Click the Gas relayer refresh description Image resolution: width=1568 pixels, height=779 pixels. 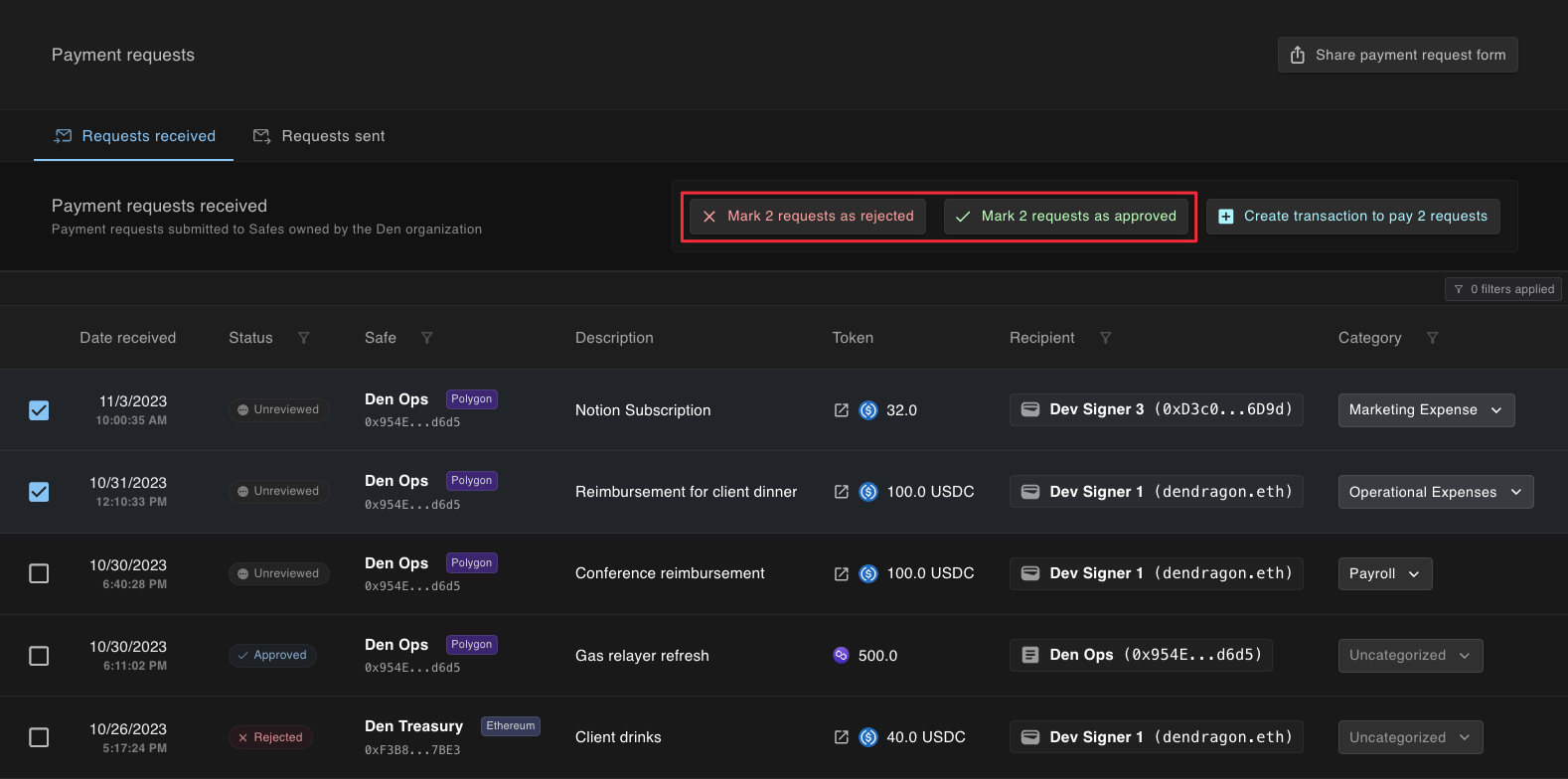(642, 656)
